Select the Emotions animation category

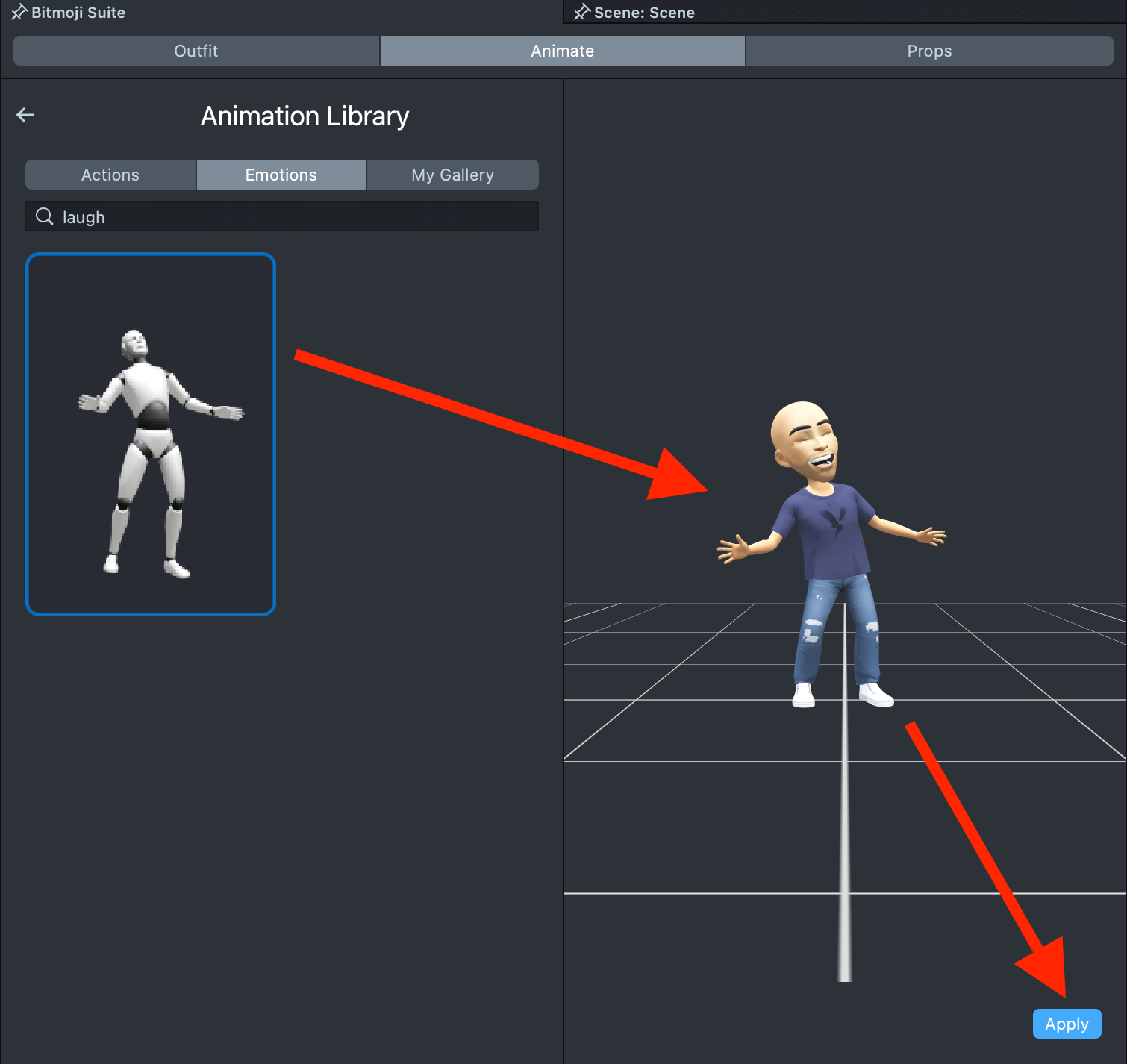point(281,175)
